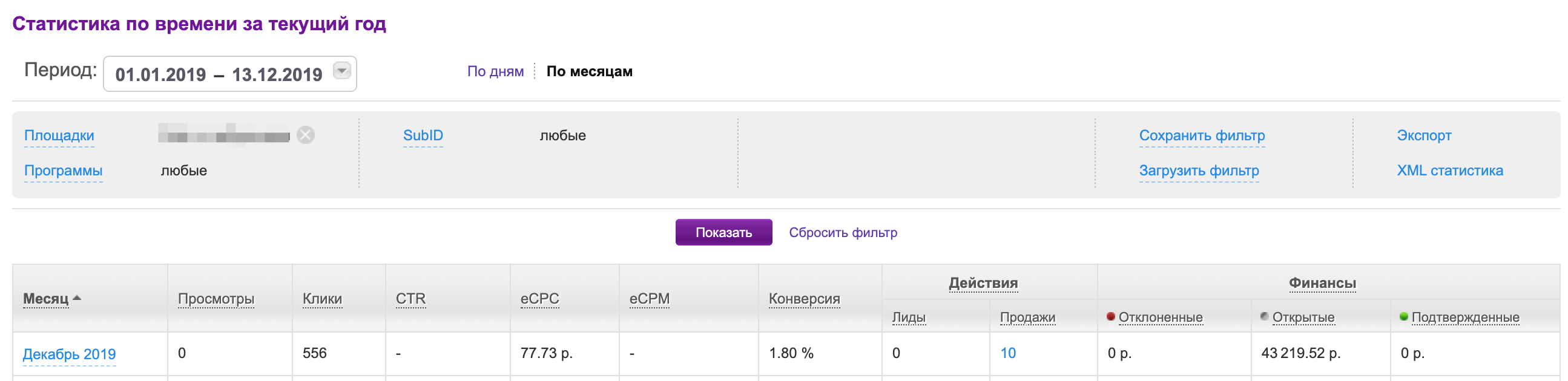Open XML статистика link
Screen dimensions: 1568x381
coord(1449,171)
